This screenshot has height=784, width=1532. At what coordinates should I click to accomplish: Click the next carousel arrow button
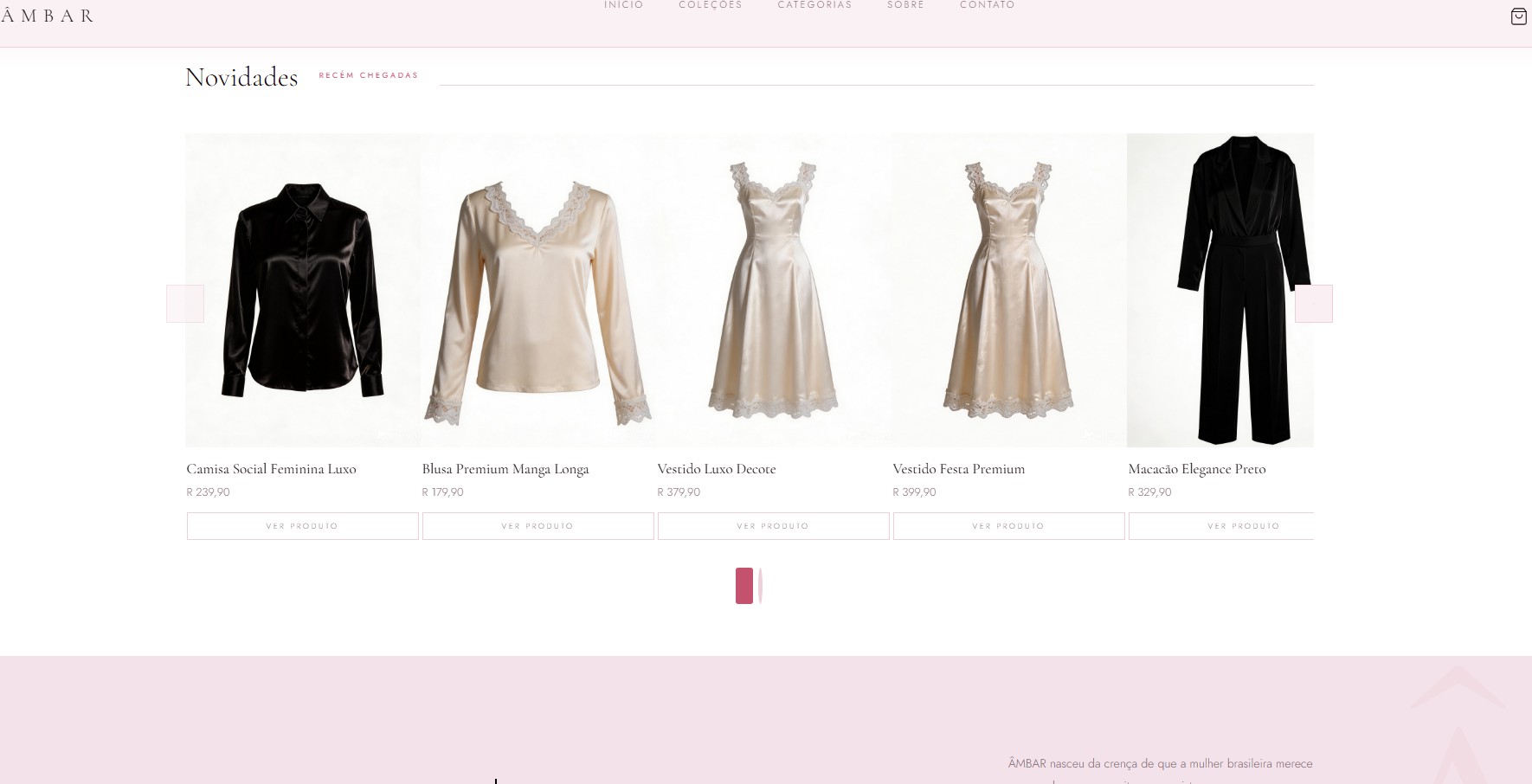coord(1313,304)
